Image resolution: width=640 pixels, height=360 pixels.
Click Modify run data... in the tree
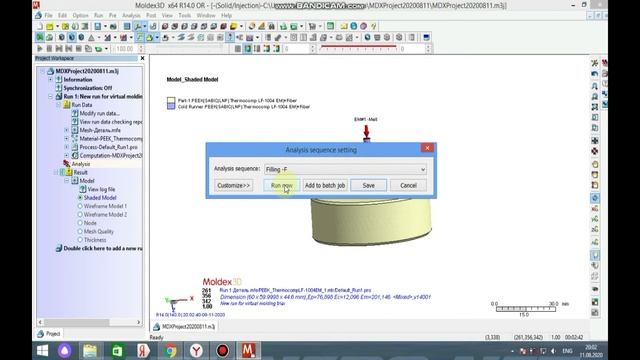coord(99,113)
